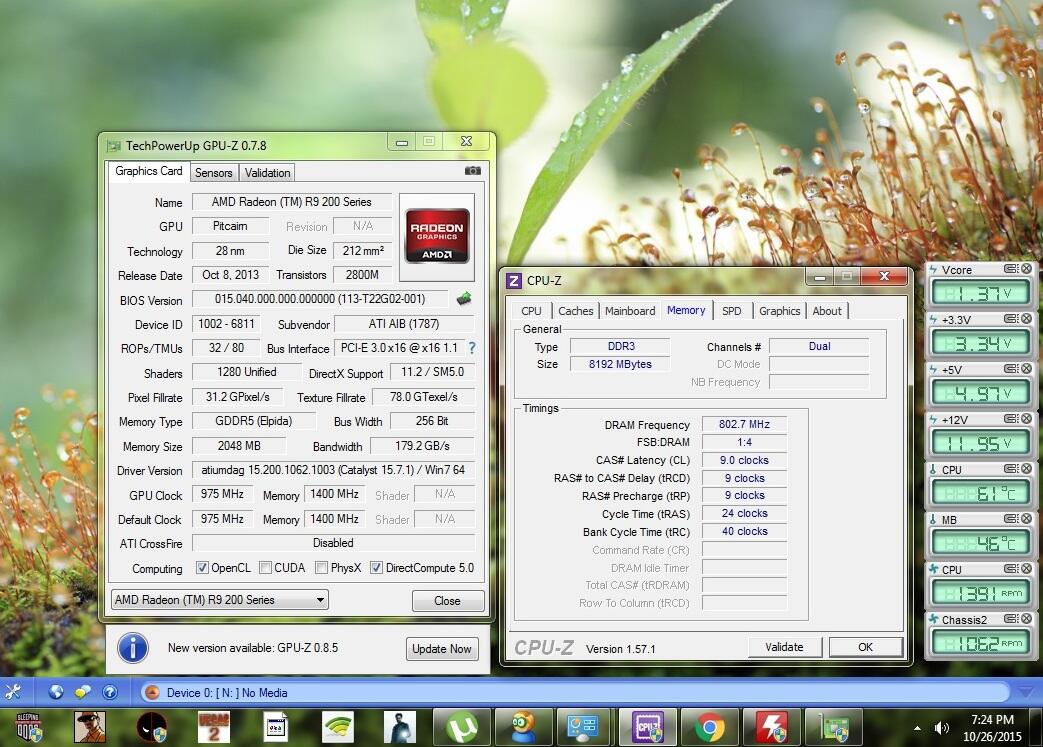Toggle the PhysX checkbox
Image resolution: width=1043 pixels, height=747 pixels.
tap(322, 567)
